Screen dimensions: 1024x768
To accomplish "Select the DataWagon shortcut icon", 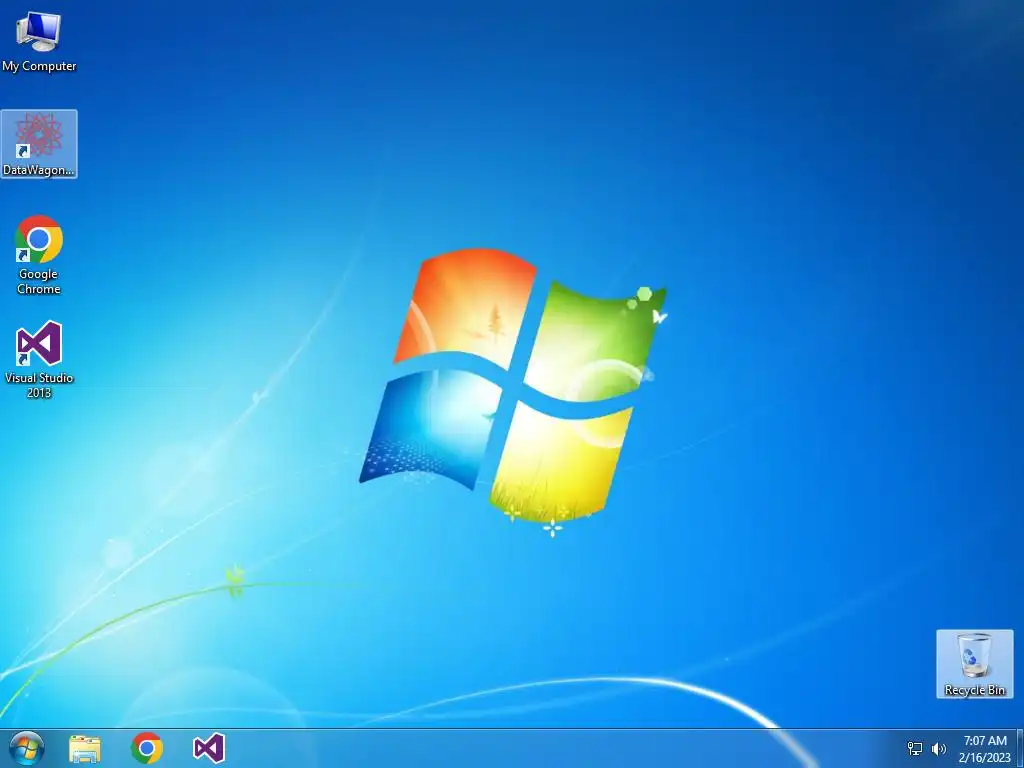I will pyautogui.click(x=39, y=144).
